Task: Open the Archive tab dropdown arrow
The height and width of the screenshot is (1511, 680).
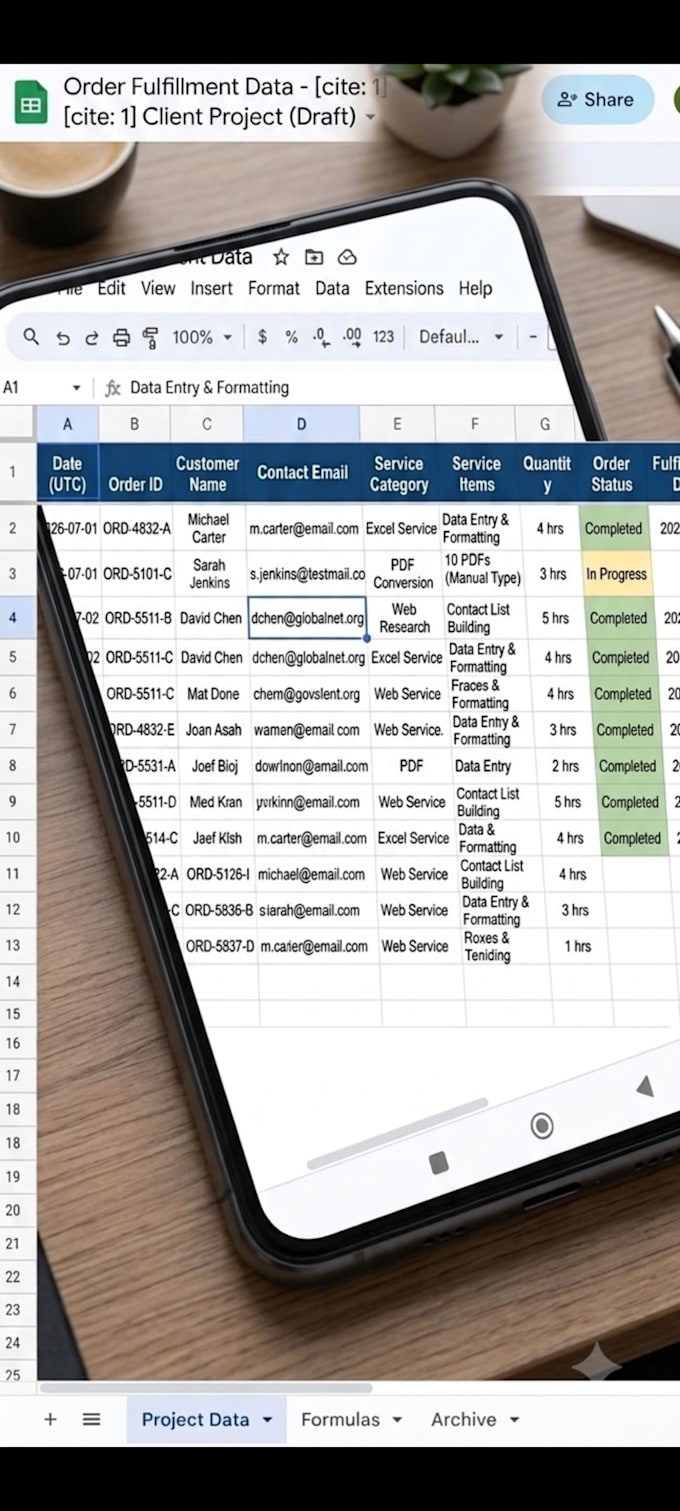Action: coord(514,1420)
